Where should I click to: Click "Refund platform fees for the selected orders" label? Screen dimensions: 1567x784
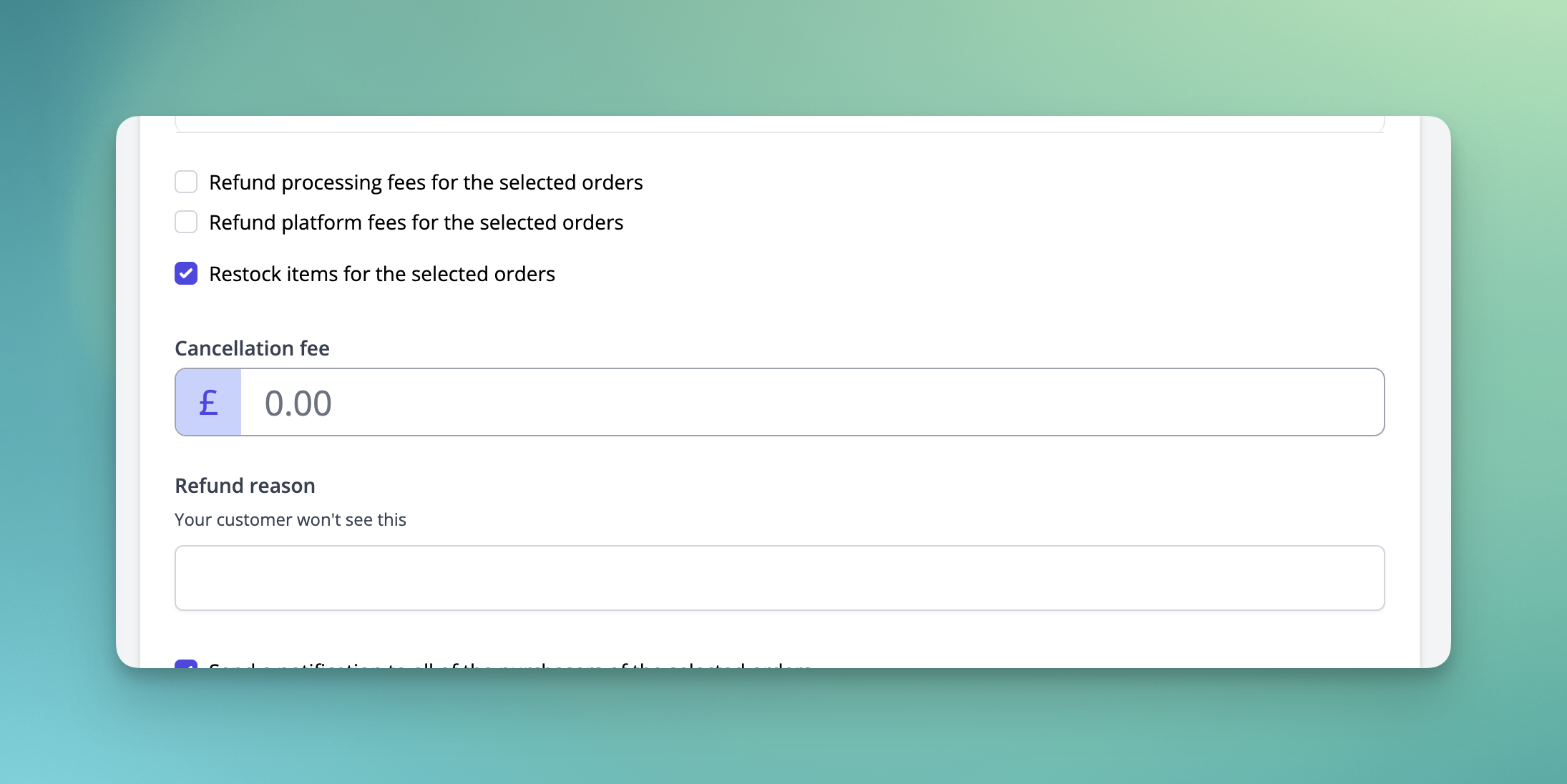(x=416, y=222)
